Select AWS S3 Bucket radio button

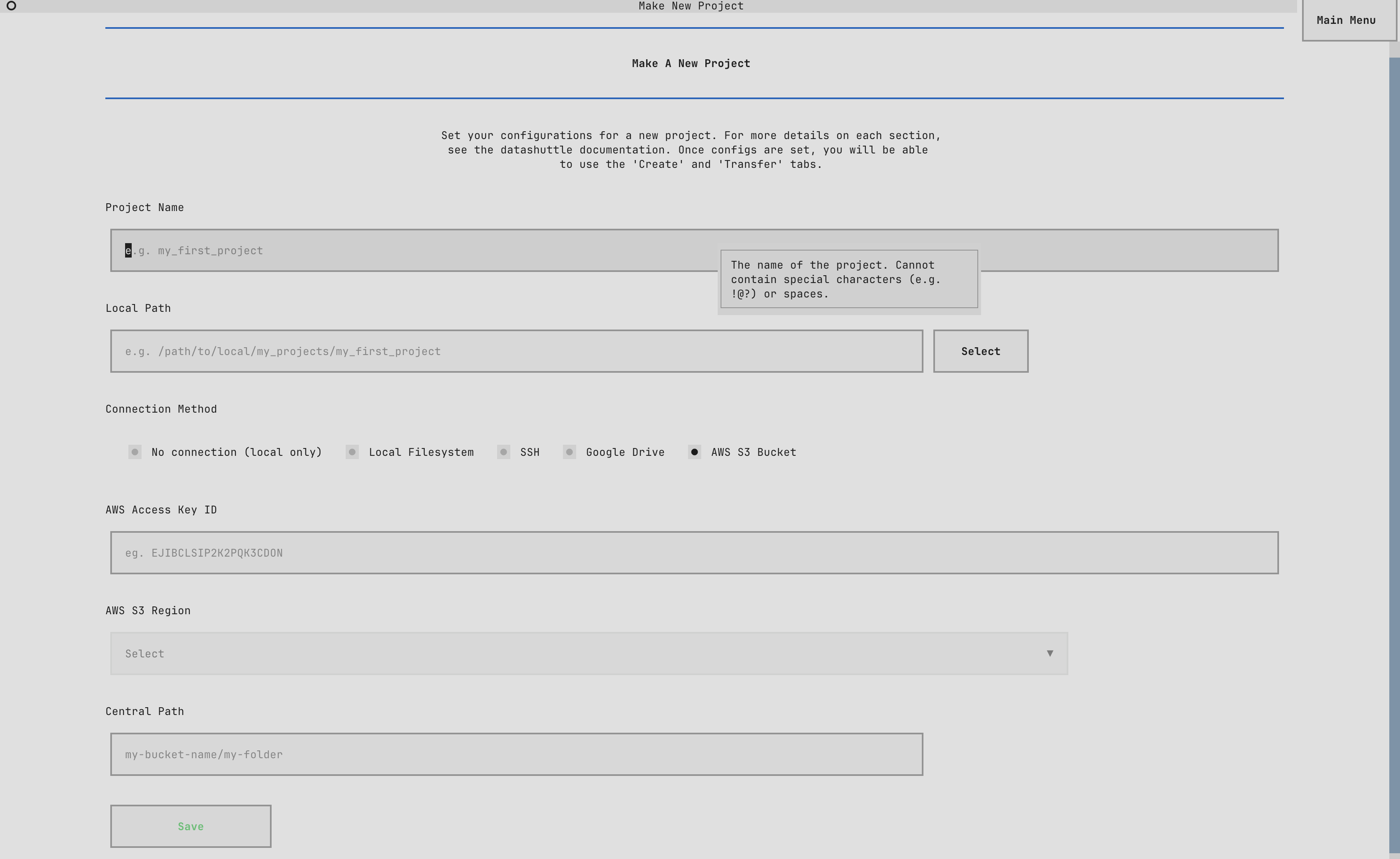pyautogui.click(x=742, y=452)
